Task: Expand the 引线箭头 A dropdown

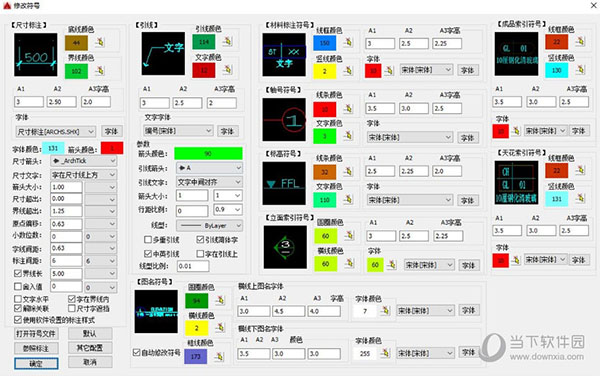Action: tap(209, 168)
